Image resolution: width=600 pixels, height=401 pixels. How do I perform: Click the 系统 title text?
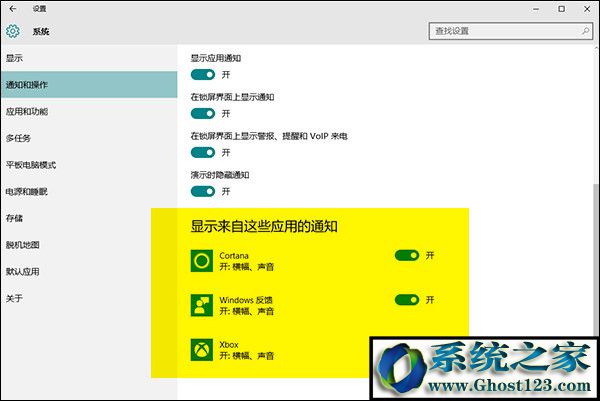coord(41,31)
